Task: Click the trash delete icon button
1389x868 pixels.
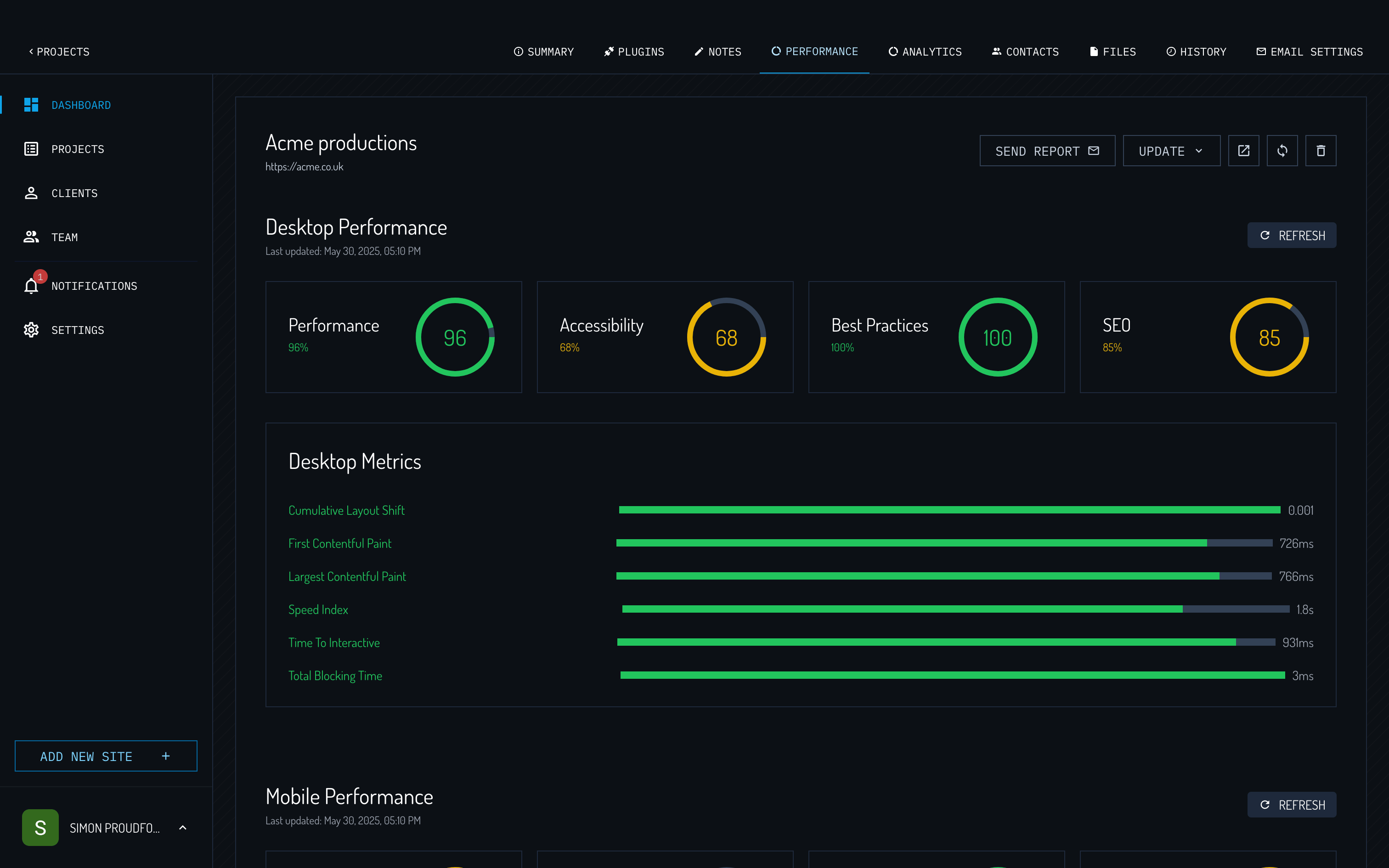Action: [1320, 151]
